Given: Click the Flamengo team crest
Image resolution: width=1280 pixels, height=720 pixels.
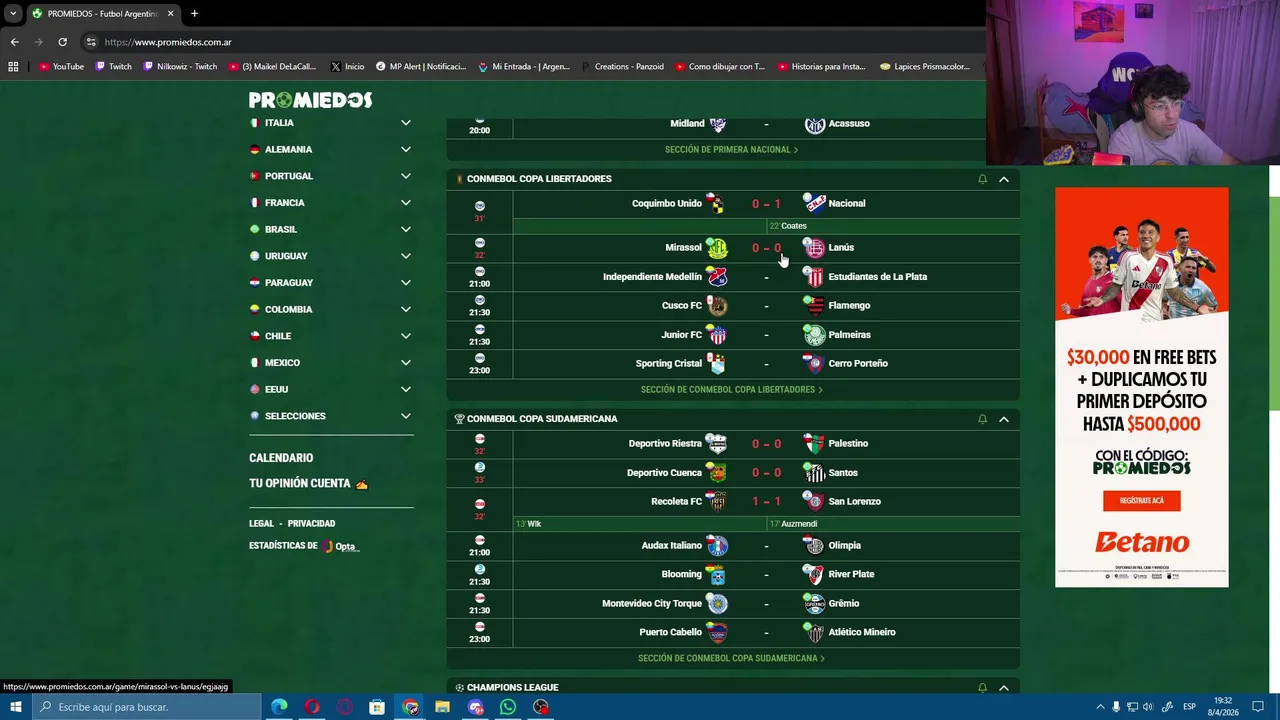Looking at the screenshot, I should click(x=815, y=306).
